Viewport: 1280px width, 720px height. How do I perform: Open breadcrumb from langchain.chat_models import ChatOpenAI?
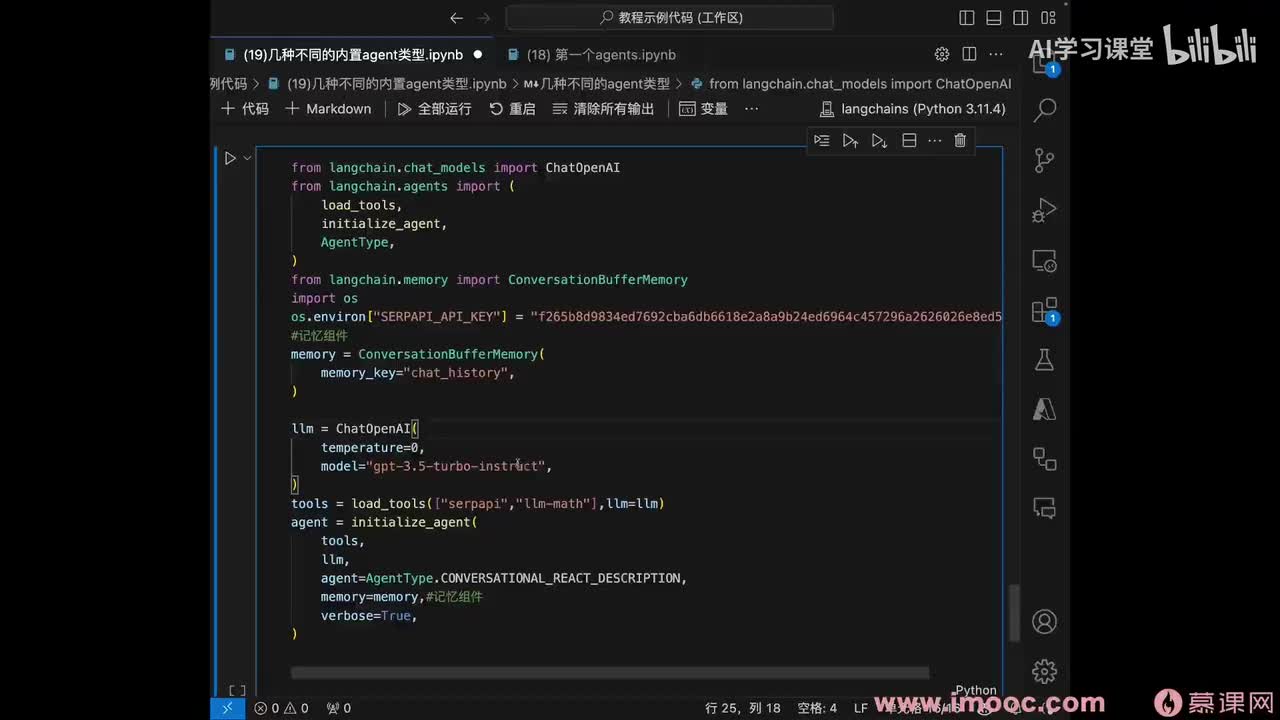tap(851, 84)
